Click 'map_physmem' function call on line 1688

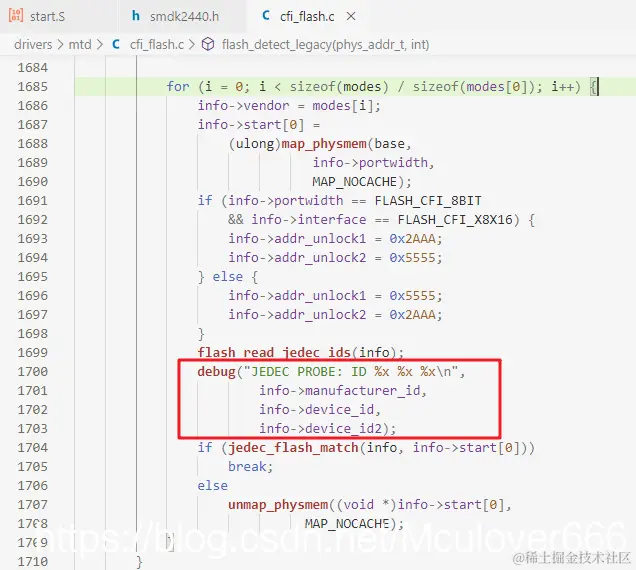click(x=324, y=144)
